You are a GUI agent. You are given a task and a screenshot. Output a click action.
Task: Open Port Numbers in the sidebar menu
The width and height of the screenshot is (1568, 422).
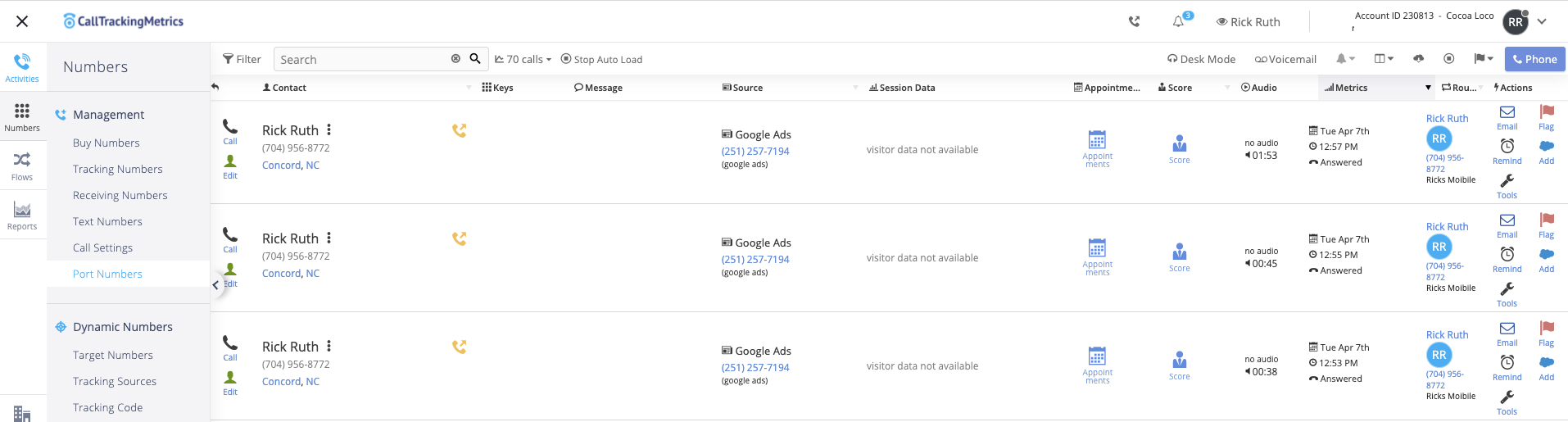[x=107, y=274]
